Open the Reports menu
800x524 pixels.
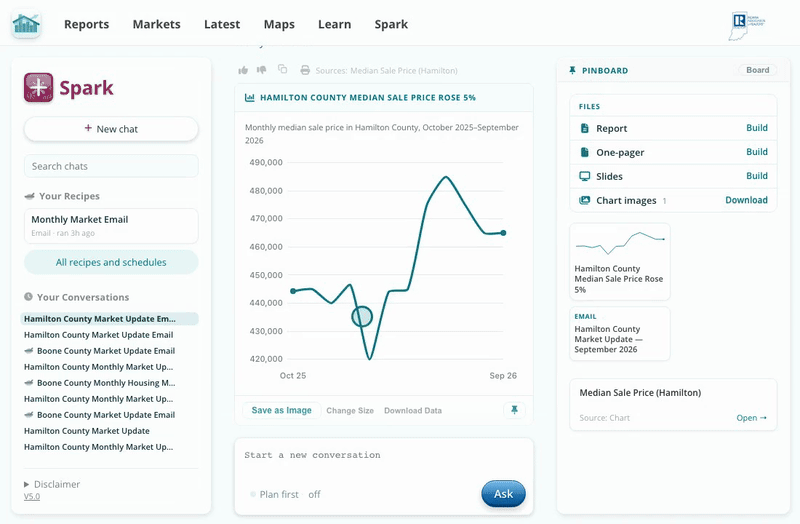[x=86, y=24]
